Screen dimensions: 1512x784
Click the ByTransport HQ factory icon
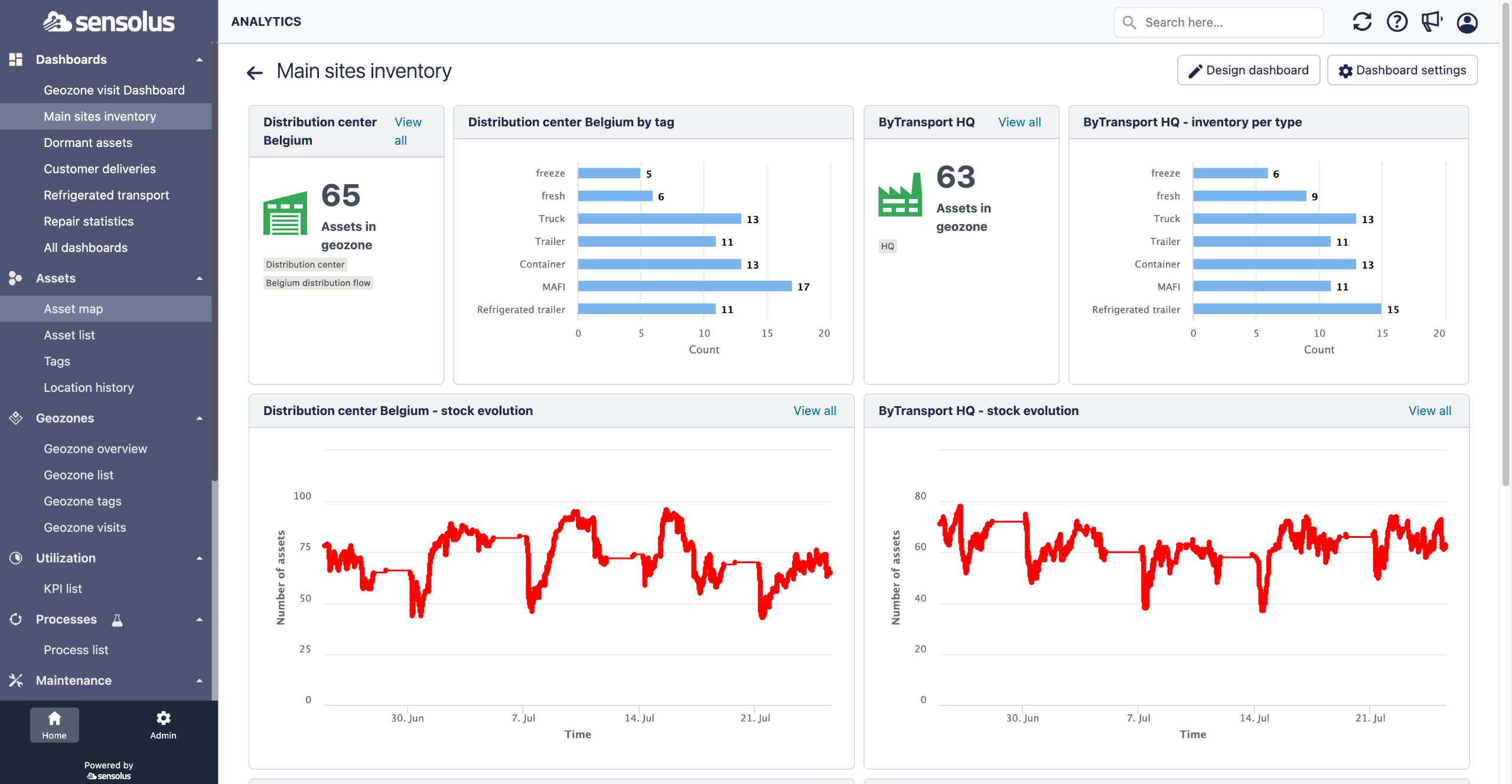[x=900, y=195]
